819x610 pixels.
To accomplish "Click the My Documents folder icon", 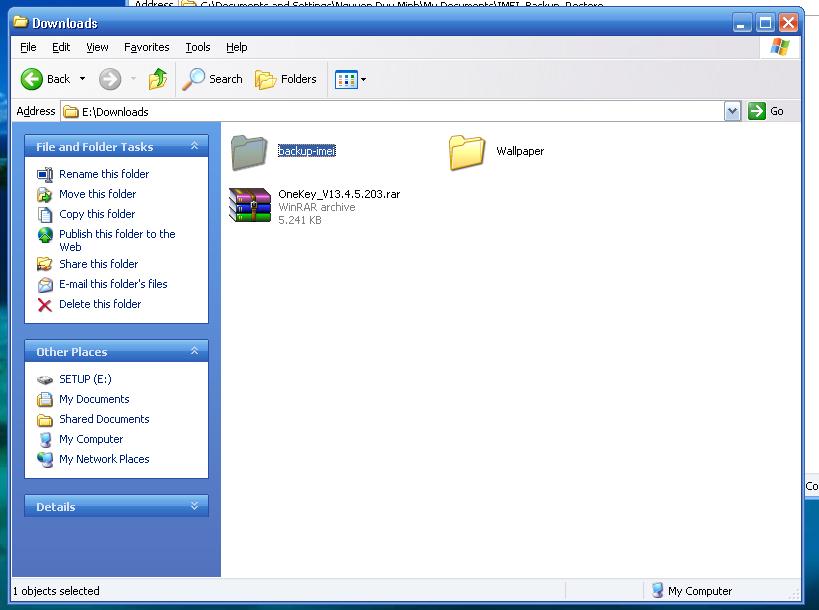I will point(45,400).
